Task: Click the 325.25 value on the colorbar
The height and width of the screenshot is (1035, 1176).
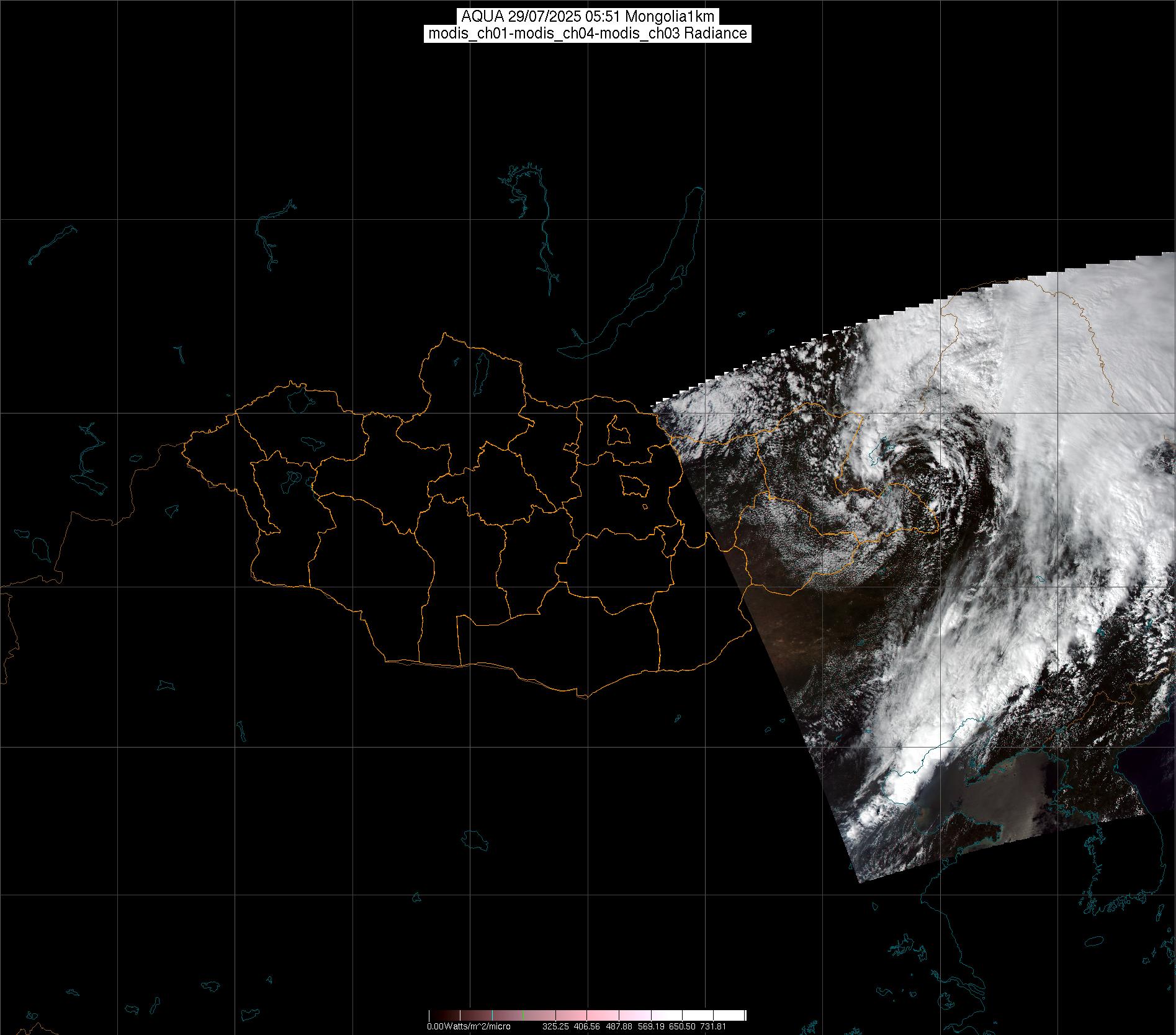Action: point(555,1026)
